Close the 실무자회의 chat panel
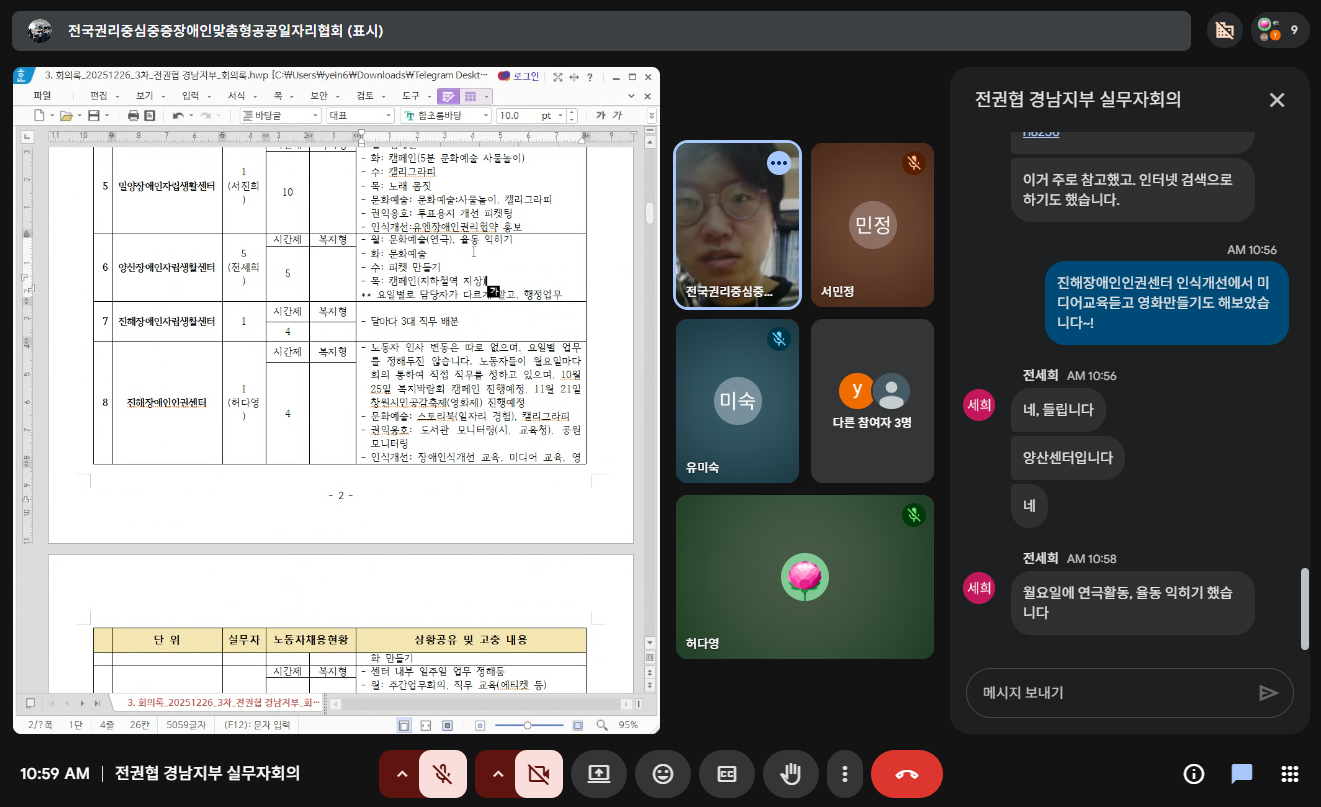Image resolution: width=1321 pixels, height=807 pixels. (1276, 100)
